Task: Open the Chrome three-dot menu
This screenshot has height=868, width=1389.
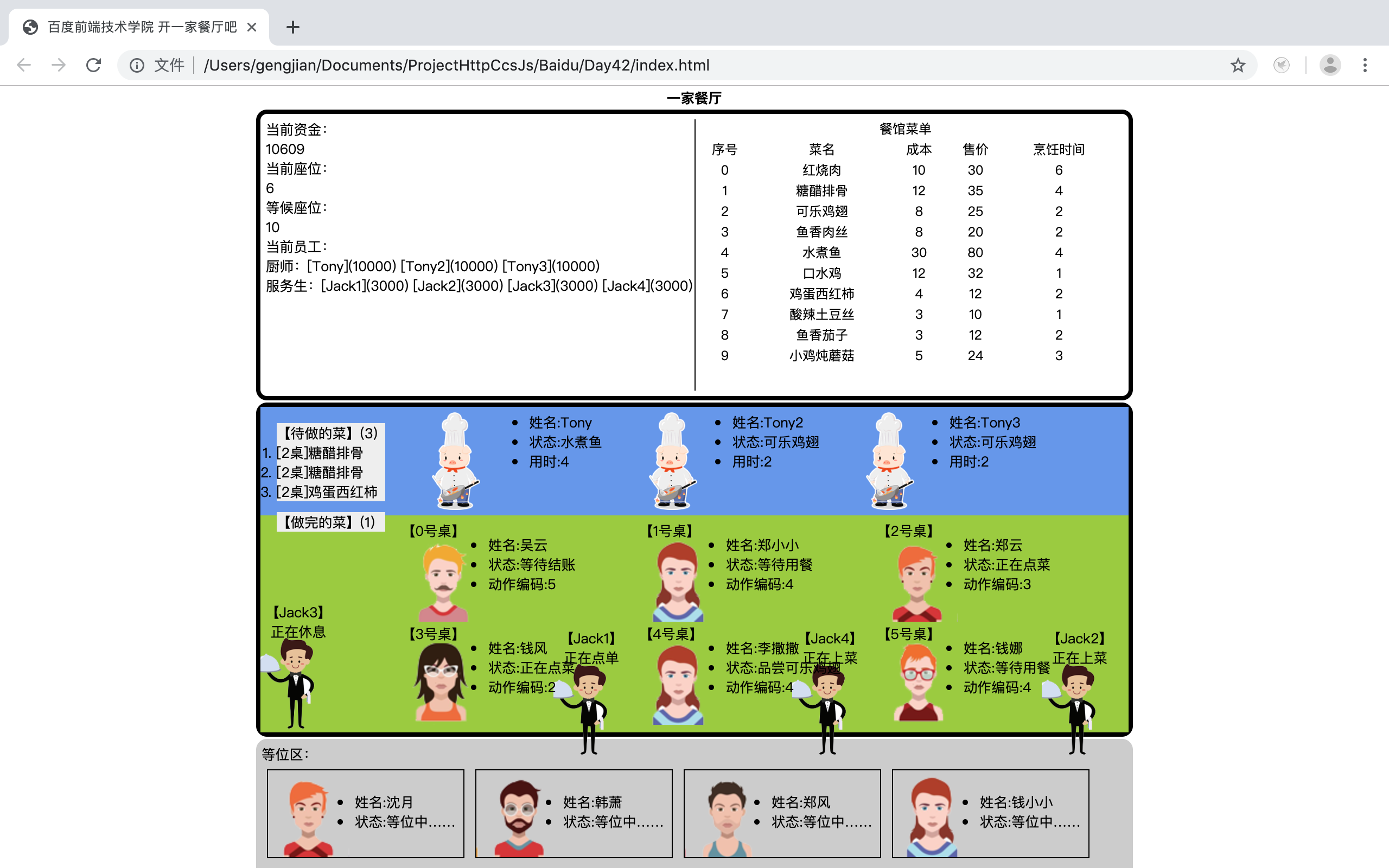Action: pyautogui.click(x=1365, y=65)
